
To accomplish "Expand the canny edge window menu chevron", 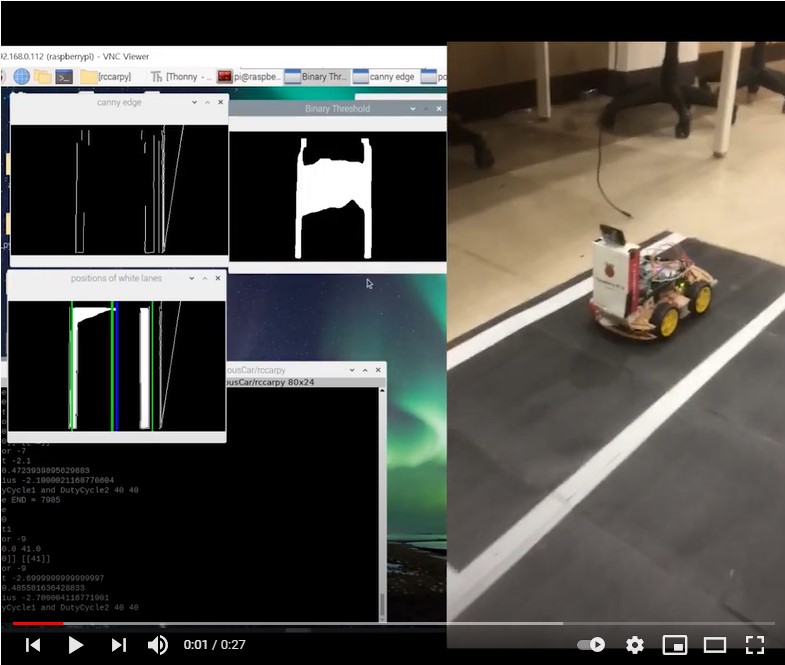I will [194, 102].
